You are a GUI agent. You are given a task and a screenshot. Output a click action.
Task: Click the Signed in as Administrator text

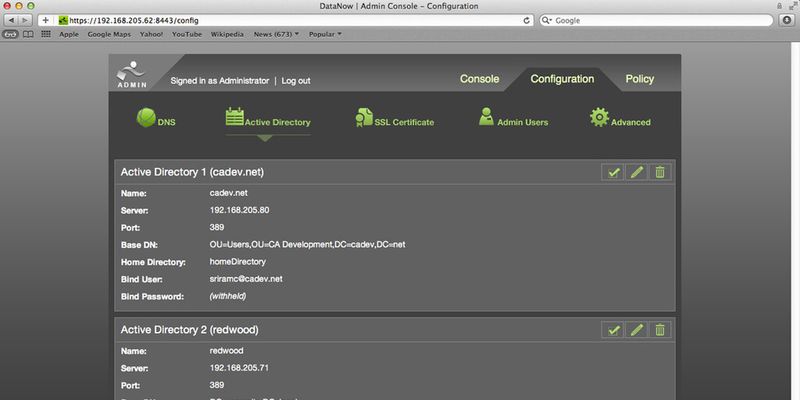[x=219, y=81]
